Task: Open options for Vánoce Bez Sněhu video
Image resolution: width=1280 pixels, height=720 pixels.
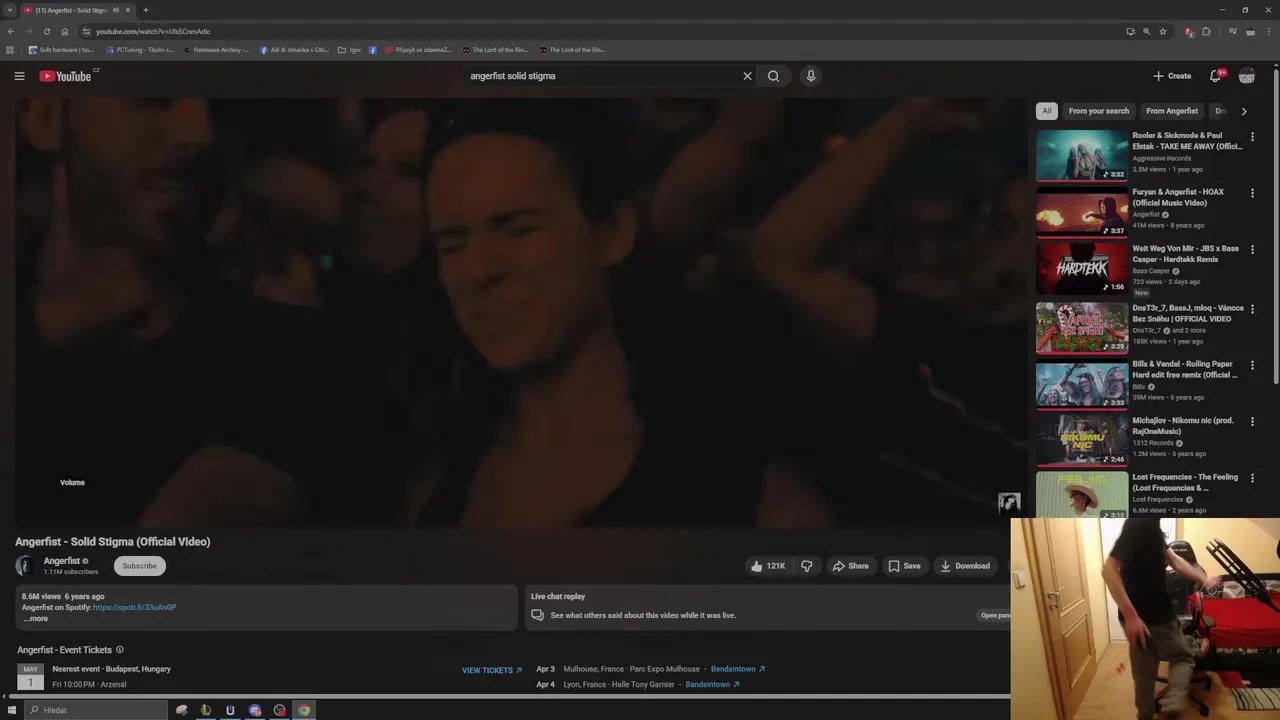Action: click(1252, 310)
